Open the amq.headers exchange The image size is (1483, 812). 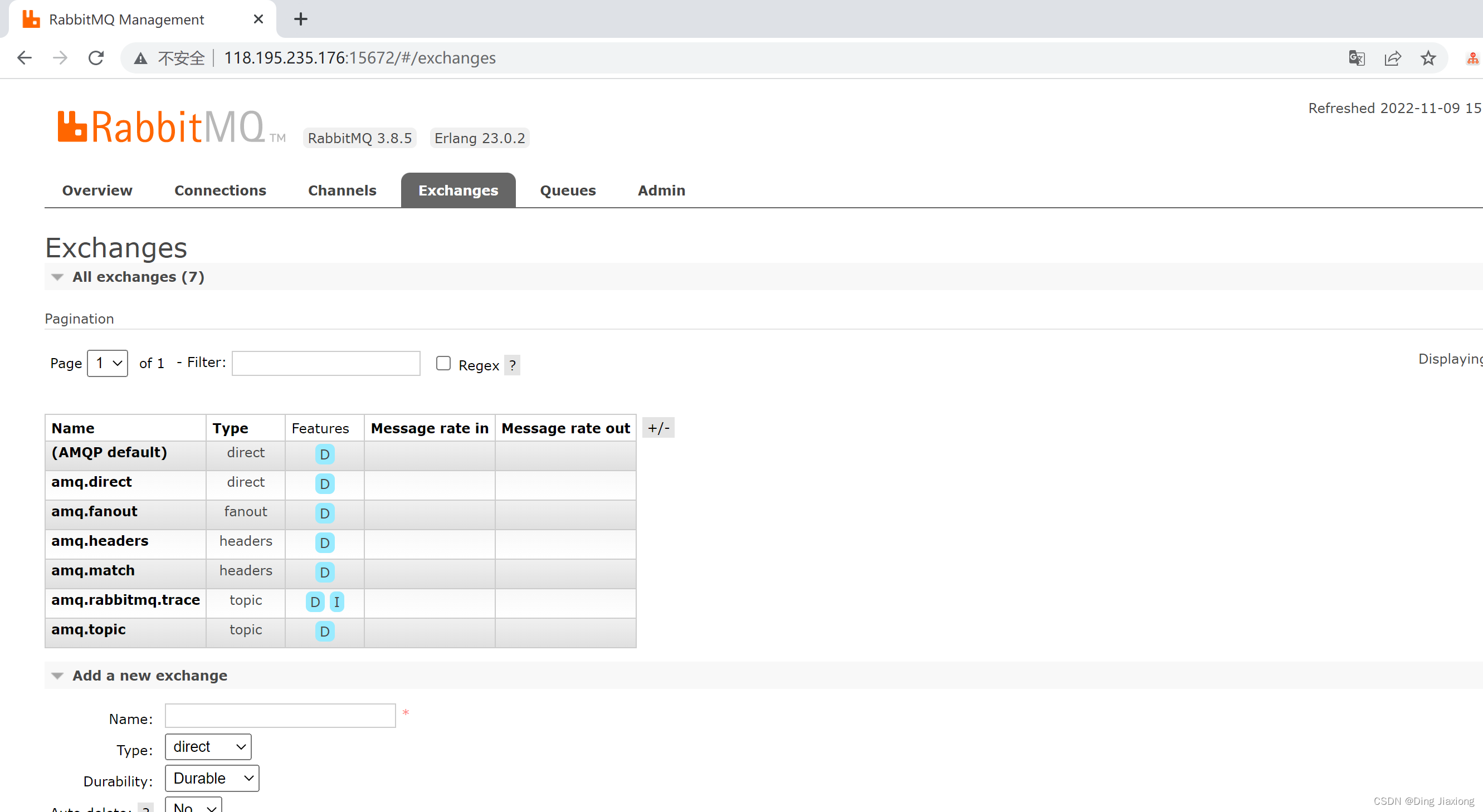click(100, 540)
